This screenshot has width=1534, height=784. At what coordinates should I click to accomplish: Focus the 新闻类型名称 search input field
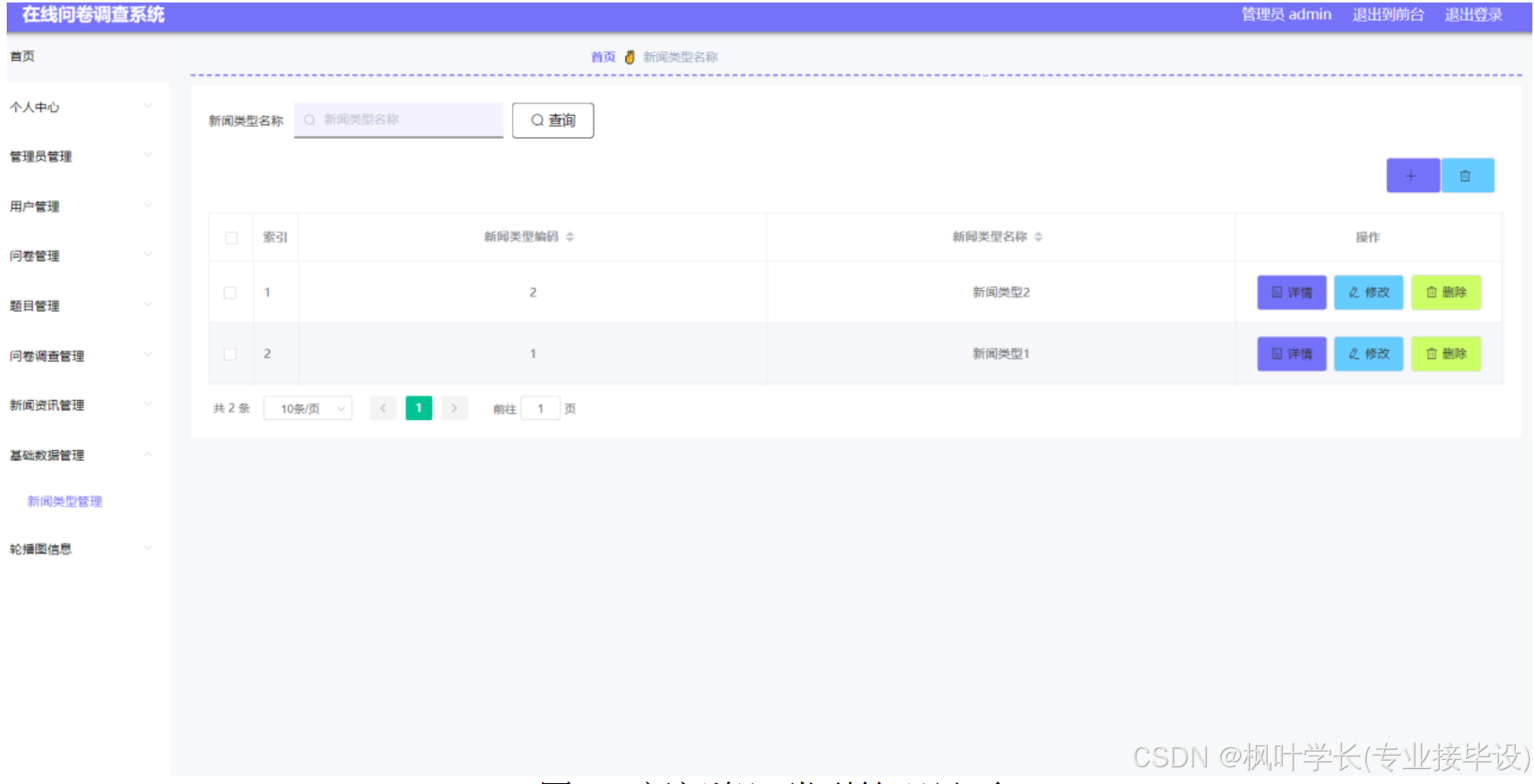(x=398, y=119)
